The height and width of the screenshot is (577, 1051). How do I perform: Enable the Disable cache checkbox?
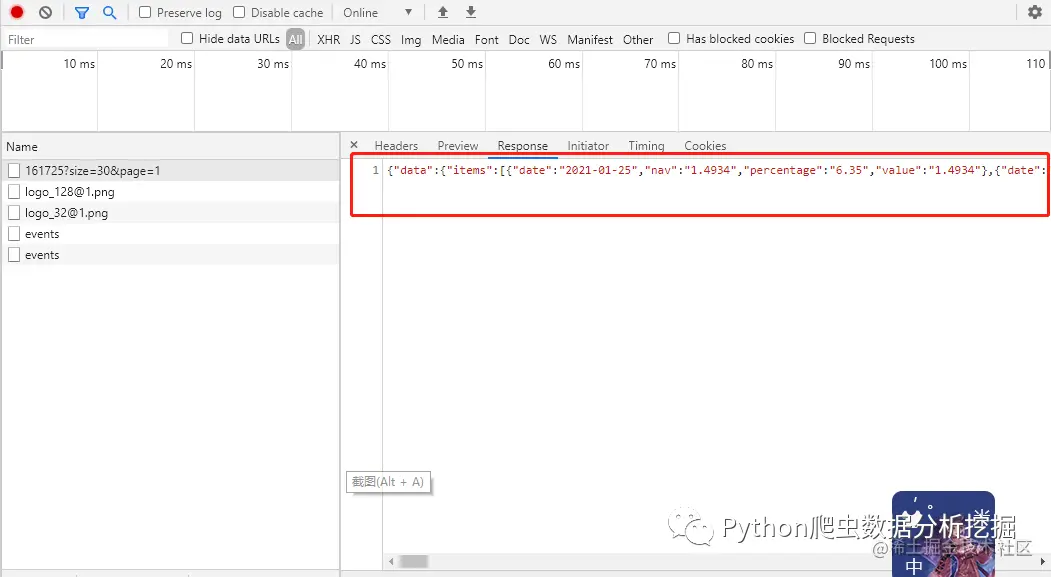(239, 12)
